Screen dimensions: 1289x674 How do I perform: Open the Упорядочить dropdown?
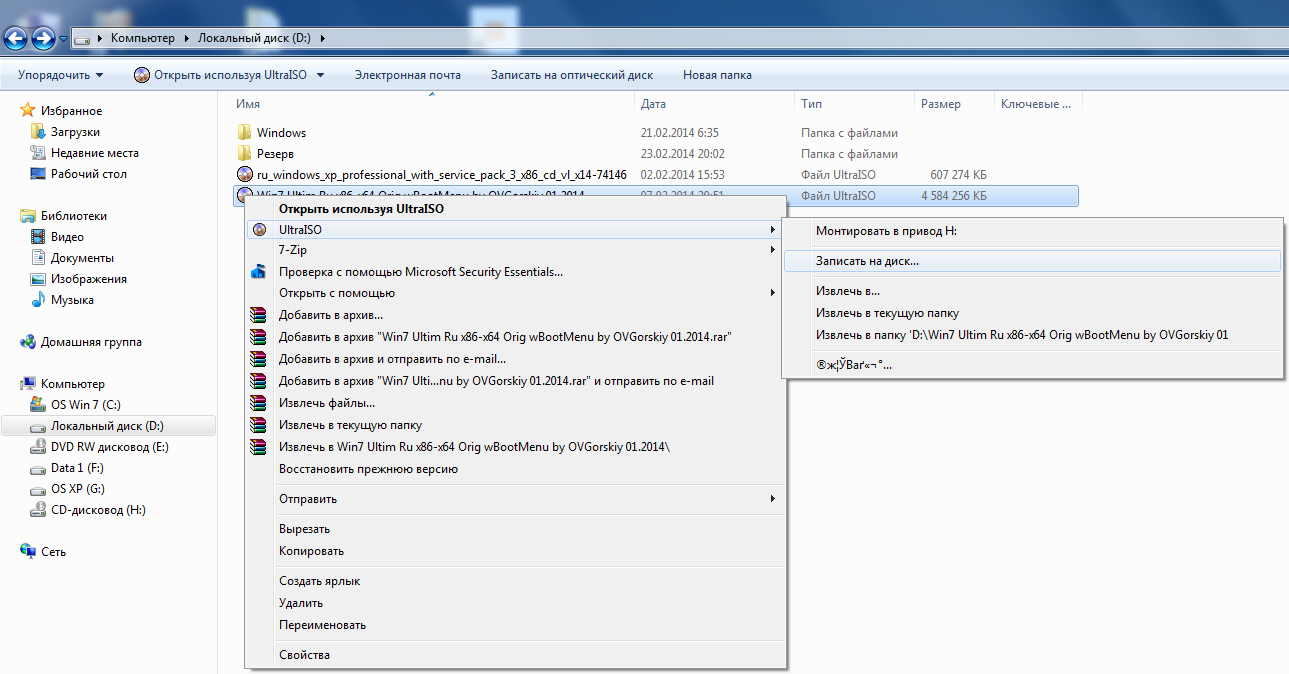click(x=60, y=75)
